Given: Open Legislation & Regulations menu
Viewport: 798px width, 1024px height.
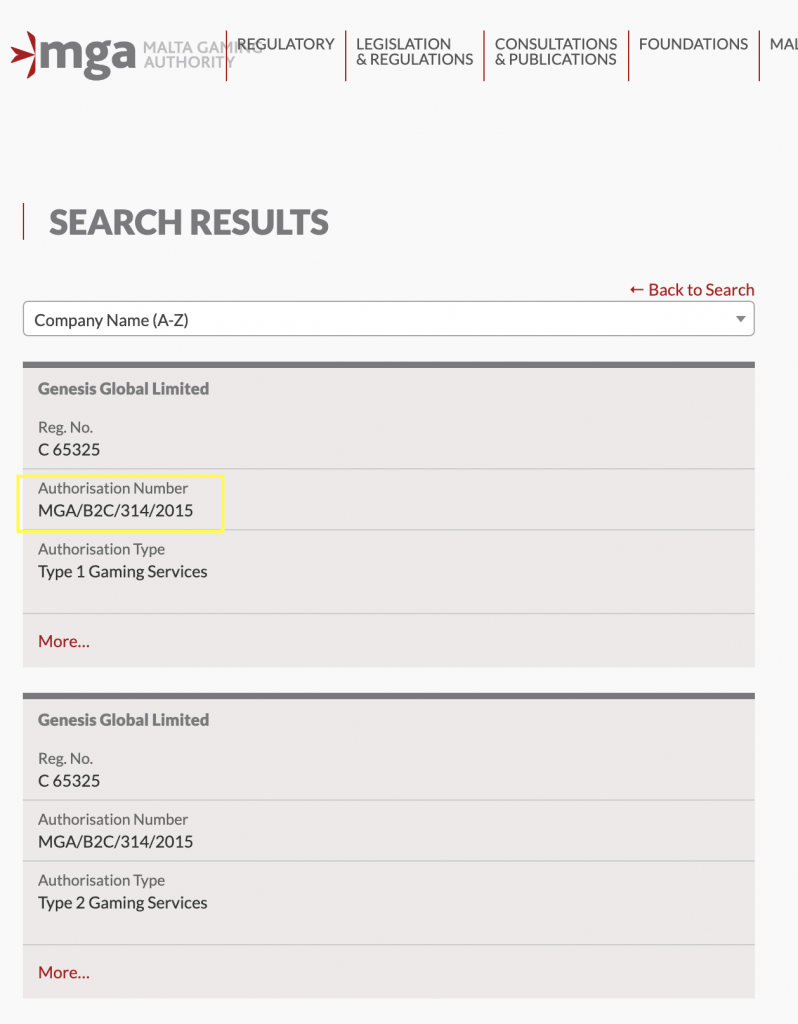Looking at the screenshot, I should [x=415, y=52].
